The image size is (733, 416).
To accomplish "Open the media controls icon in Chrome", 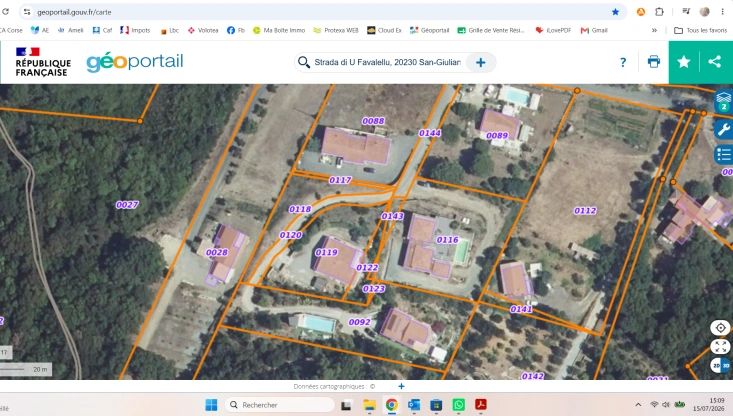I will tap(686, 12).
